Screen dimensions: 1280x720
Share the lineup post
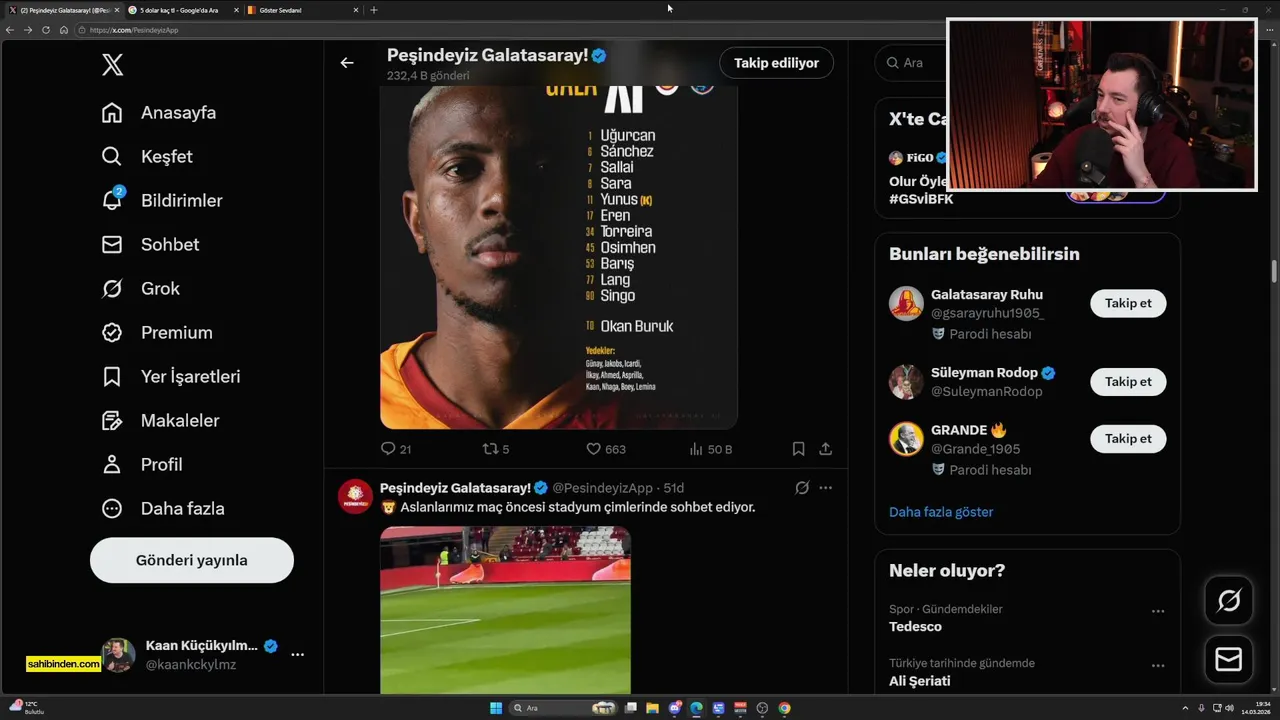826,450
